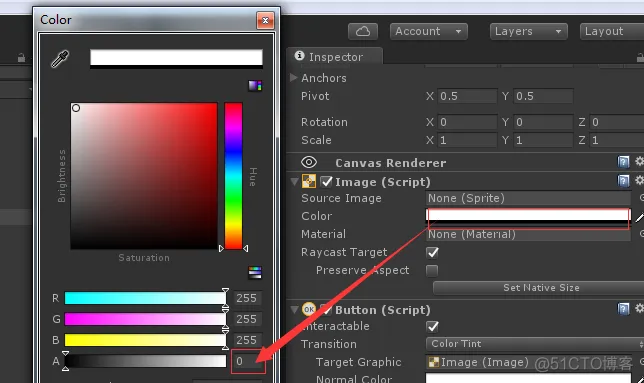Adjust the A alpha channel slider
Viewport: 644px width, 383px height.
(145, 361)
